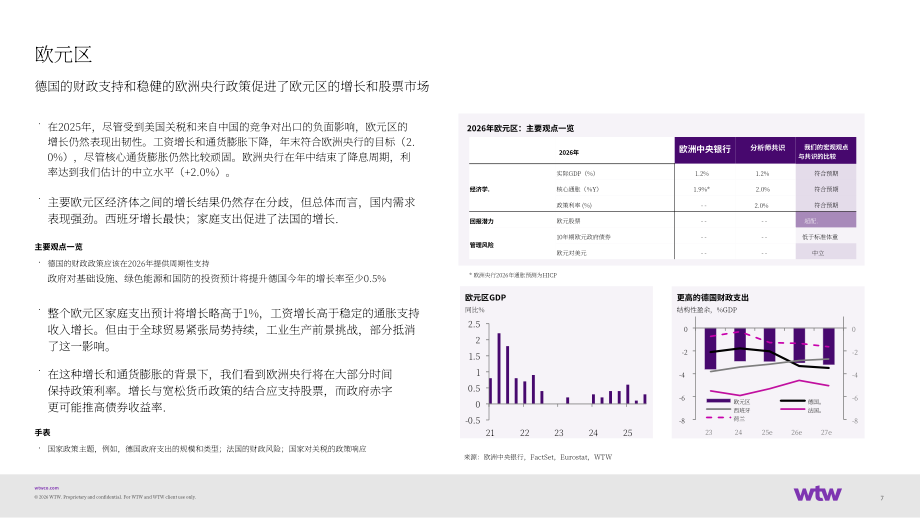Click the 实际GDP (%) row label
Image resolution: width=920 pixels, height=518 pixels.
[x=576, y=174]
